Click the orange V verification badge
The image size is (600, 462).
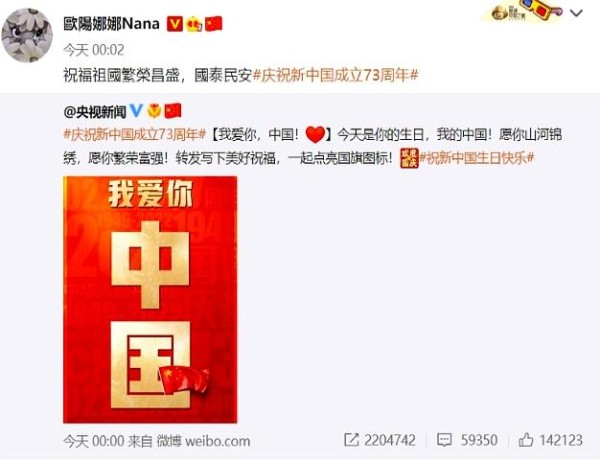pyautogui.click(x=174, y=24)
